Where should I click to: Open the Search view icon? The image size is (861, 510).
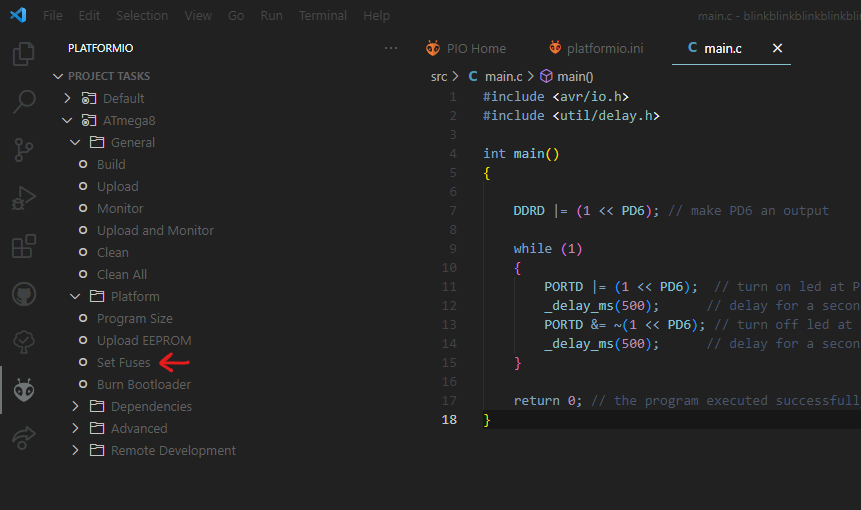pos(24,102)
